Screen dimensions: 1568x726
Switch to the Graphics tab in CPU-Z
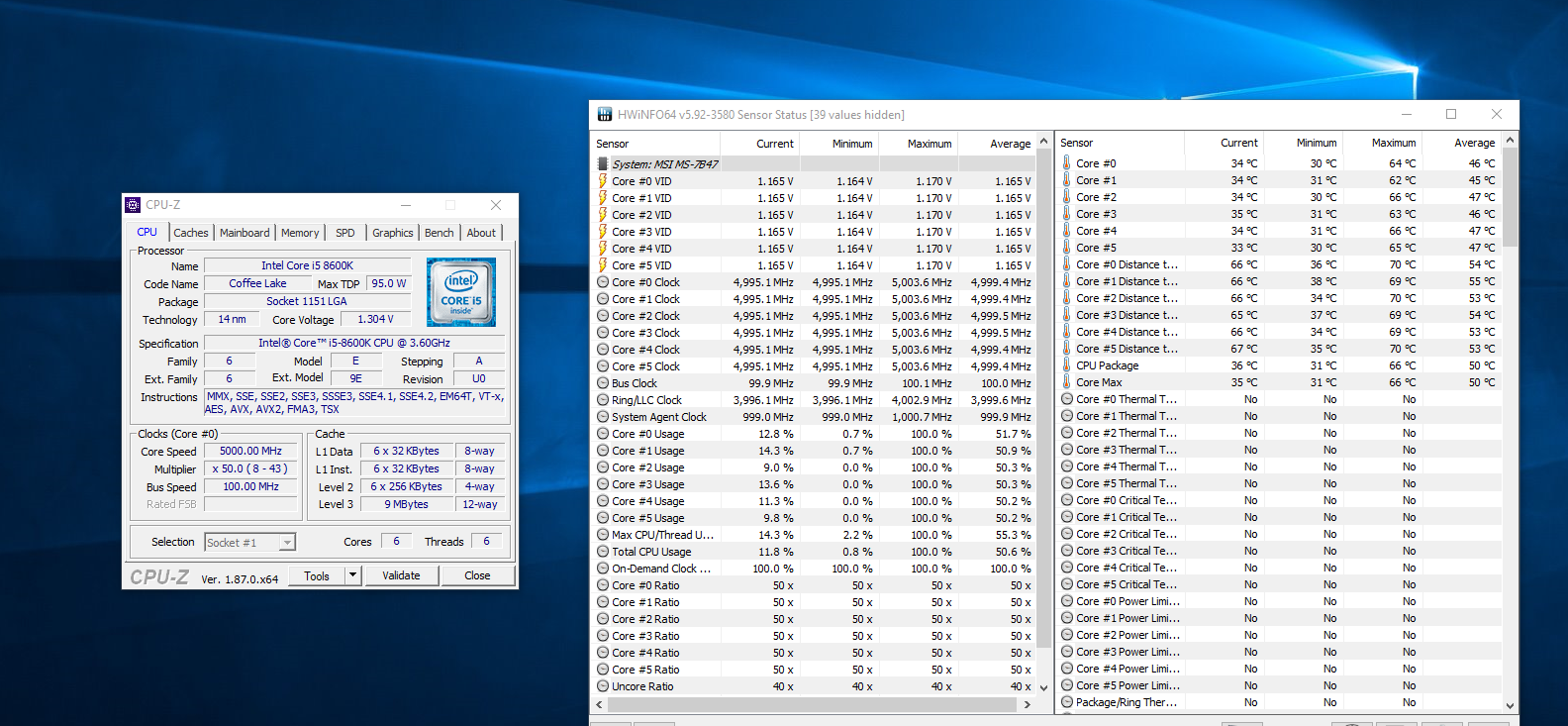tap(393, 233)
